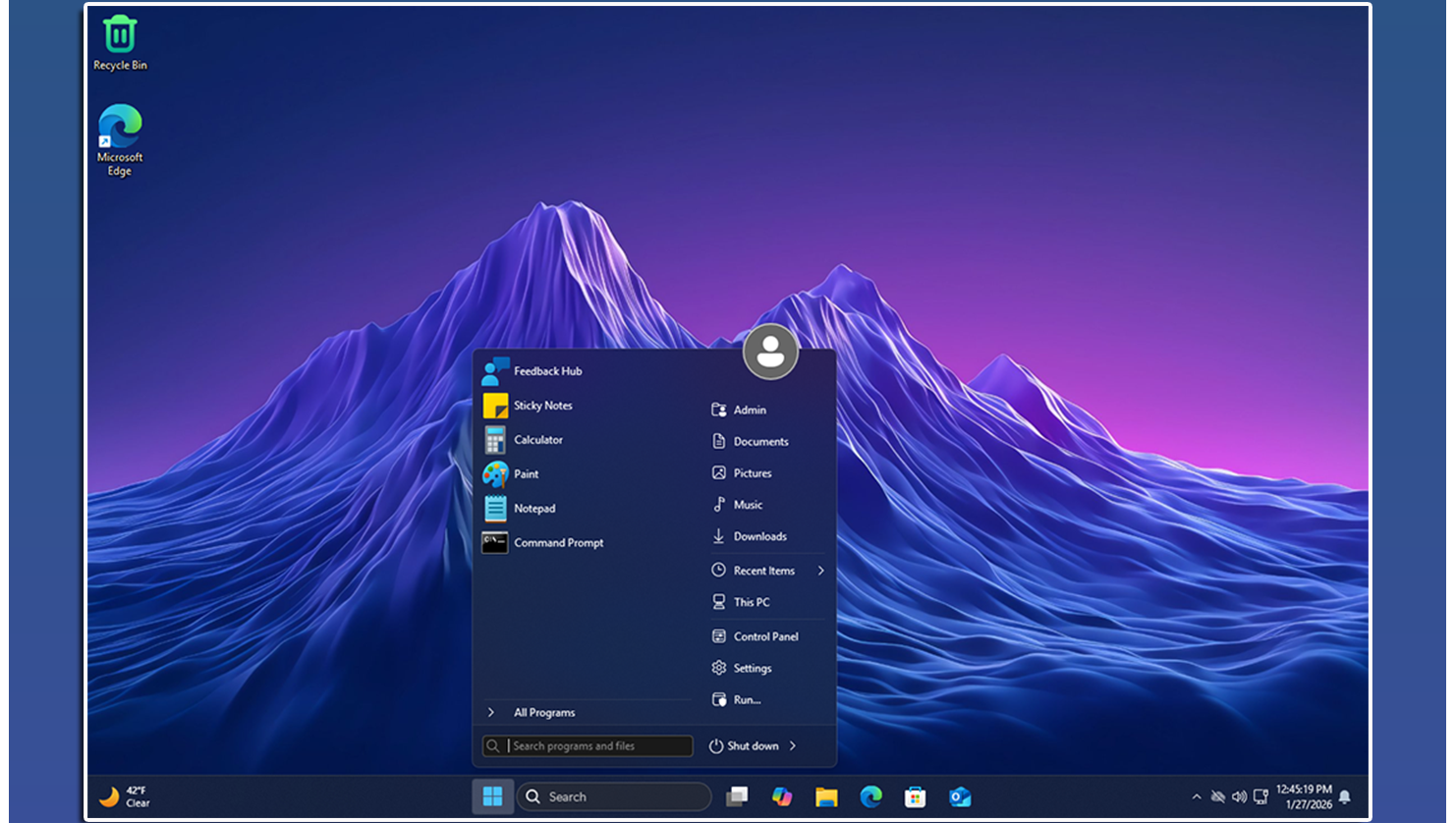The height and width of the screenshot is (823, 1456).
Task: Open Feedback Hub from the start menu
Action: click(x=546, y=371)
